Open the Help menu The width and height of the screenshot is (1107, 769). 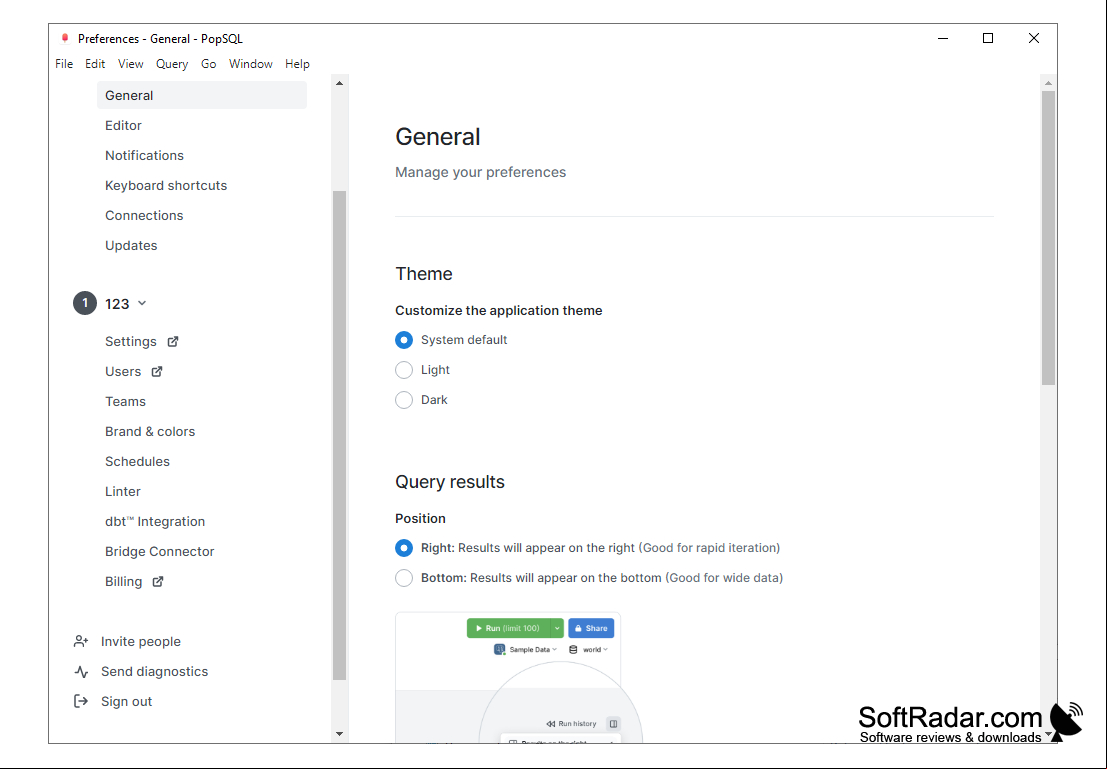pos(297,64)
